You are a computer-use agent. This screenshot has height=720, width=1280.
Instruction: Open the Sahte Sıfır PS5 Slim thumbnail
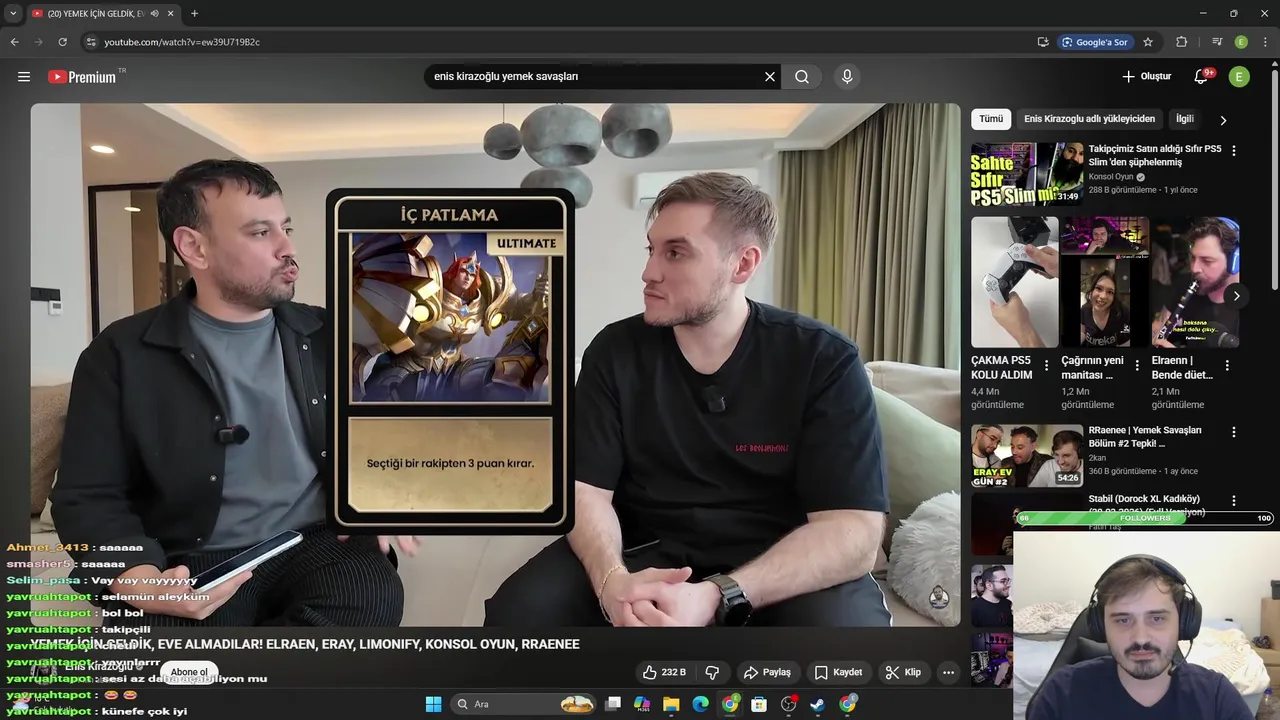point(1027,174)
